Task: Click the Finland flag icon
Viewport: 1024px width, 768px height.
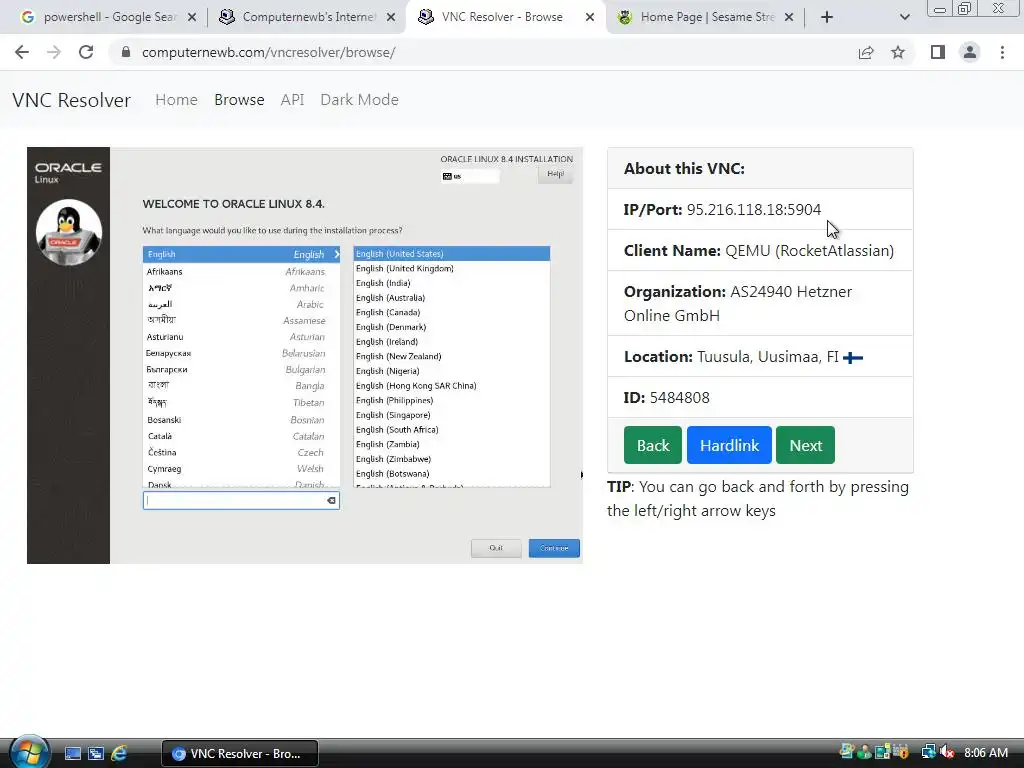Action: pyautogui.click(x=853, y=357)
